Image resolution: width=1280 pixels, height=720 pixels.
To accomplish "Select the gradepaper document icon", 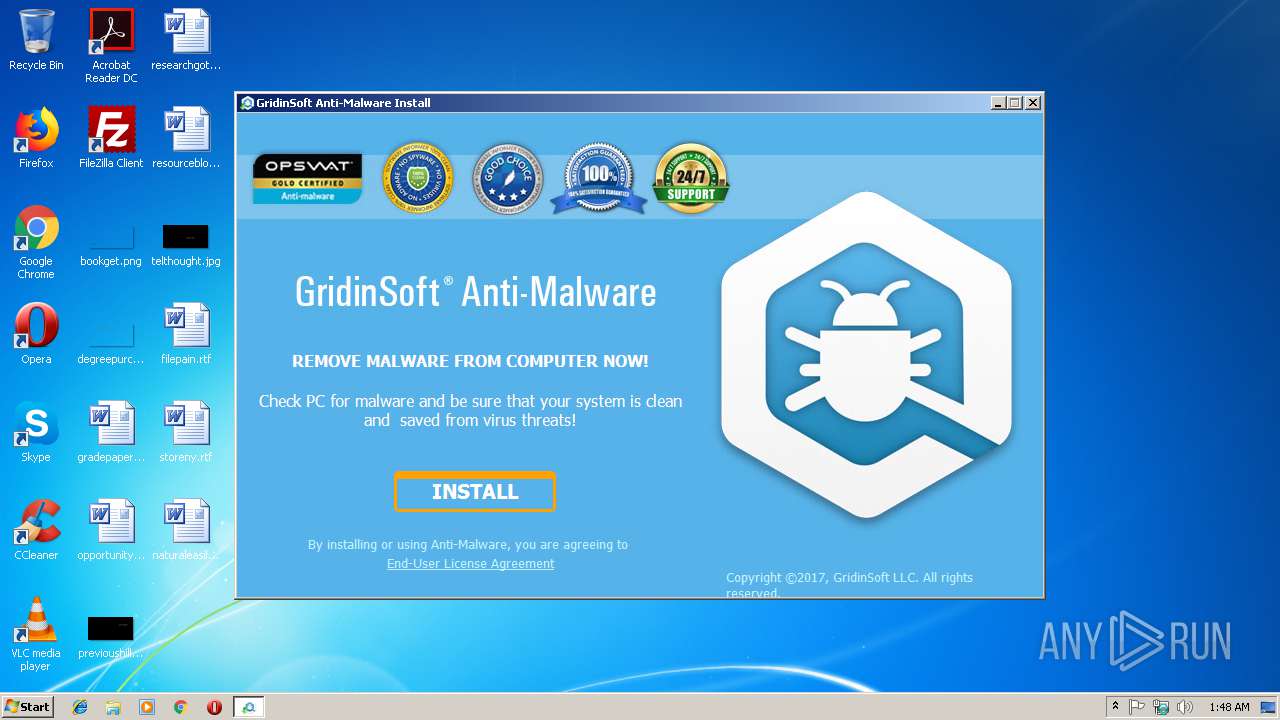I will pos(111,432).
